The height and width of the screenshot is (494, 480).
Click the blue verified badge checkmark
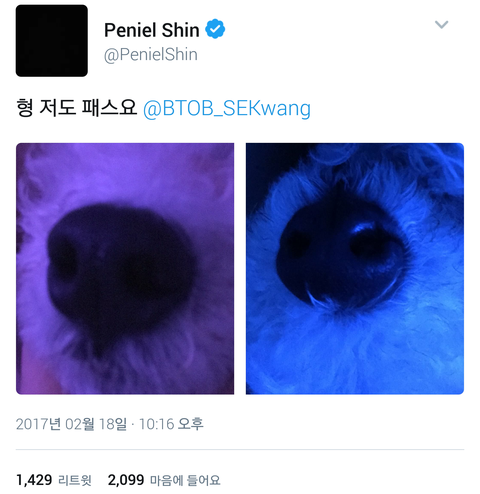[x=215, y=29]
